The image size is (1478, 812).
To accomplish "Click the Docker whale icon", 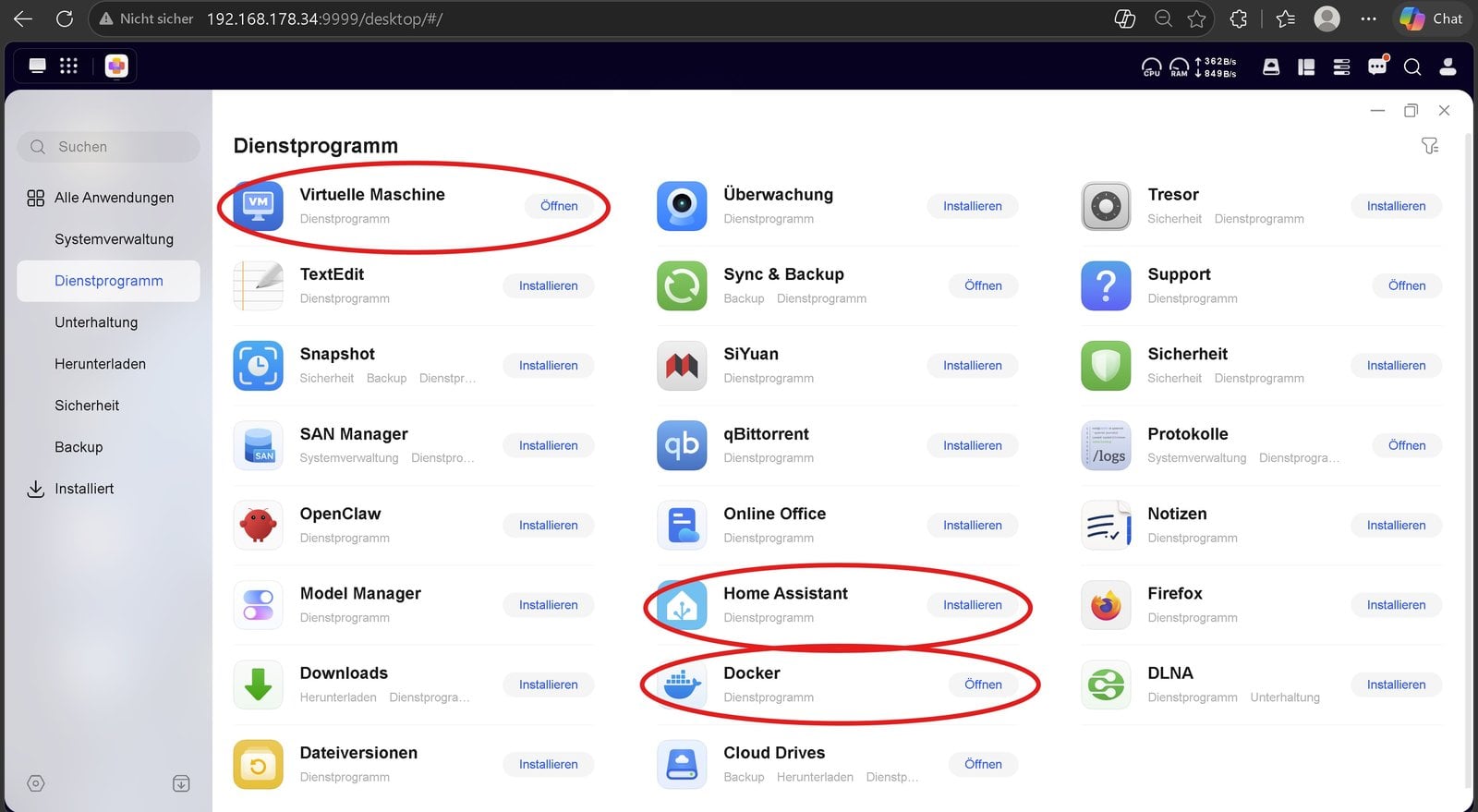I will point(682,685).
